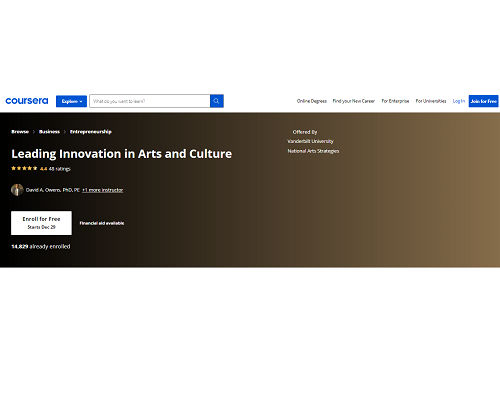This screenshot has height=400, width=500.
Task: Go to For Universities page
Action: 431,101
